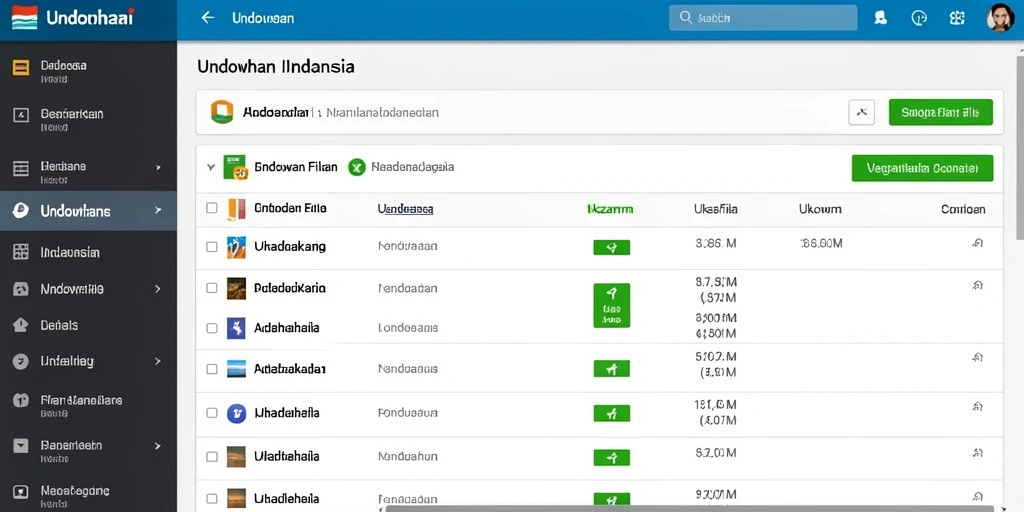Click the action icon in Pdededkaria row
This screenshot has height=512, width=1024.
(x=978, y=285)
